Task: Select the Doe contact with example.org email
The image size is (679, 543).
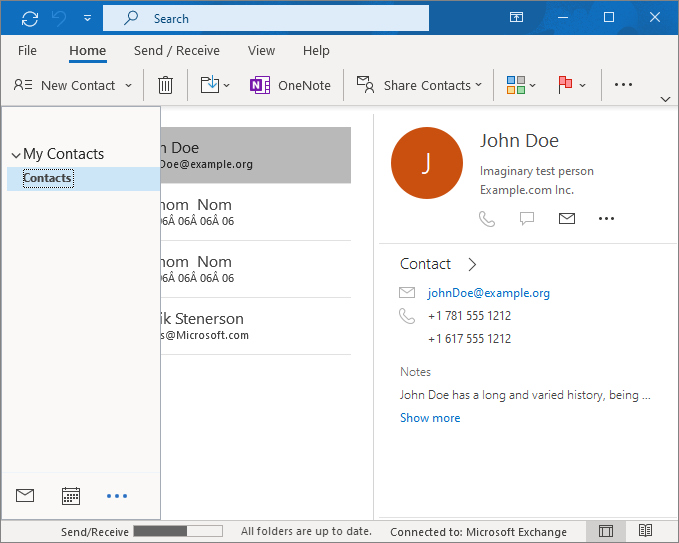Action: 255,155
